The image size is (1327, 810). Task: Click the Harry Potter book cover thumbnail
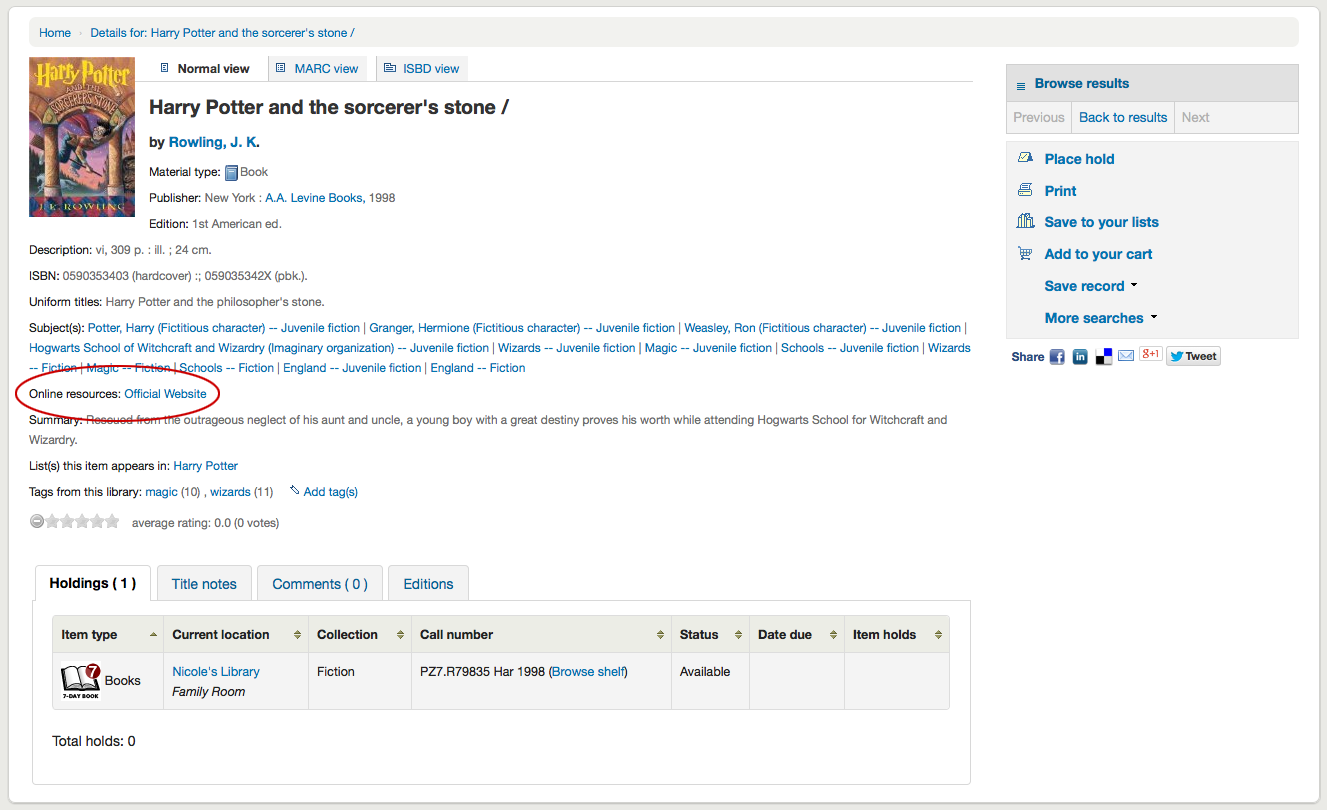point(82,137)
